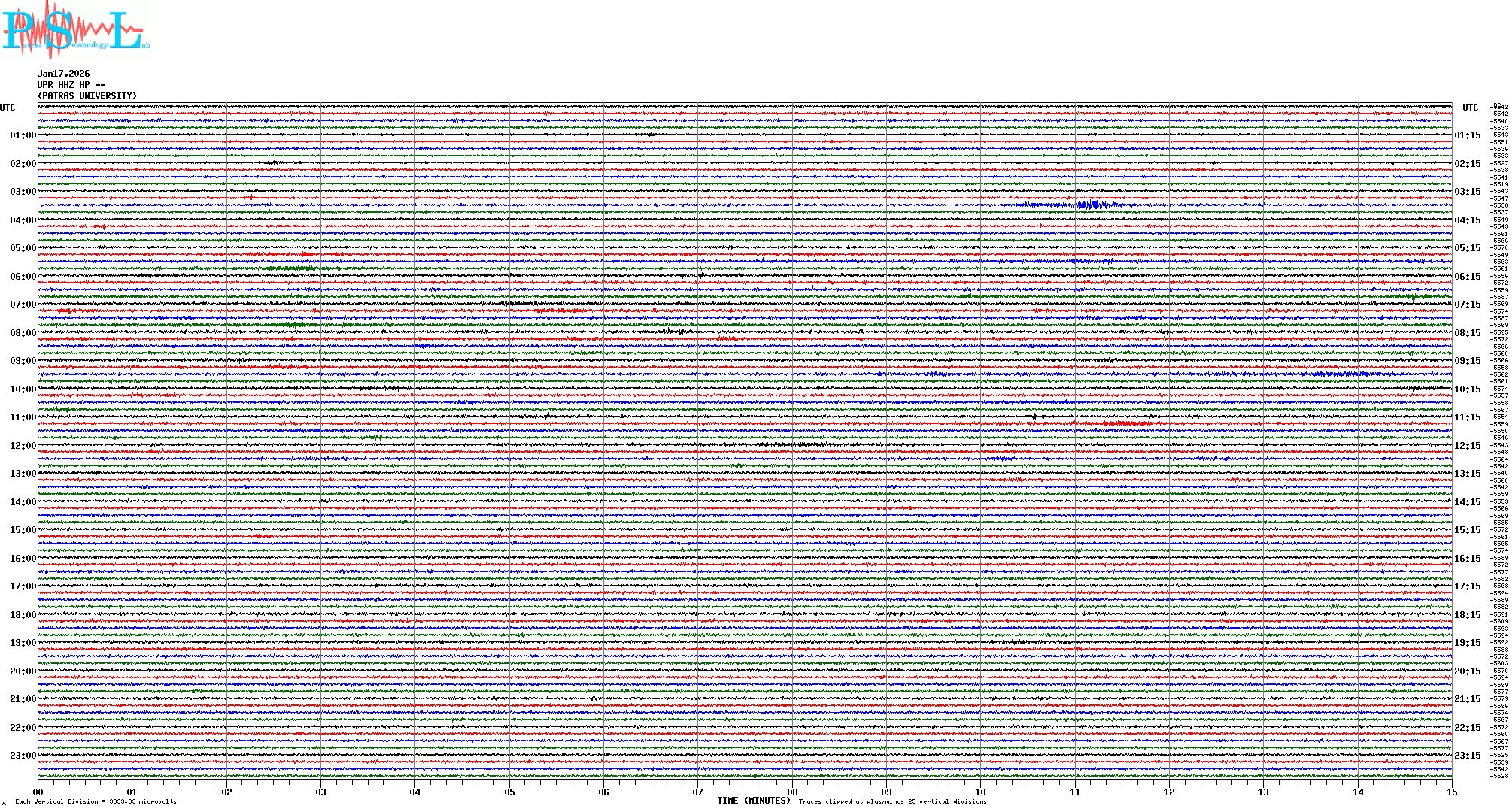Viewport: 1512px width, 812px height.
Task: Select the 12:00 hour label on left
Action: [23, 446]
